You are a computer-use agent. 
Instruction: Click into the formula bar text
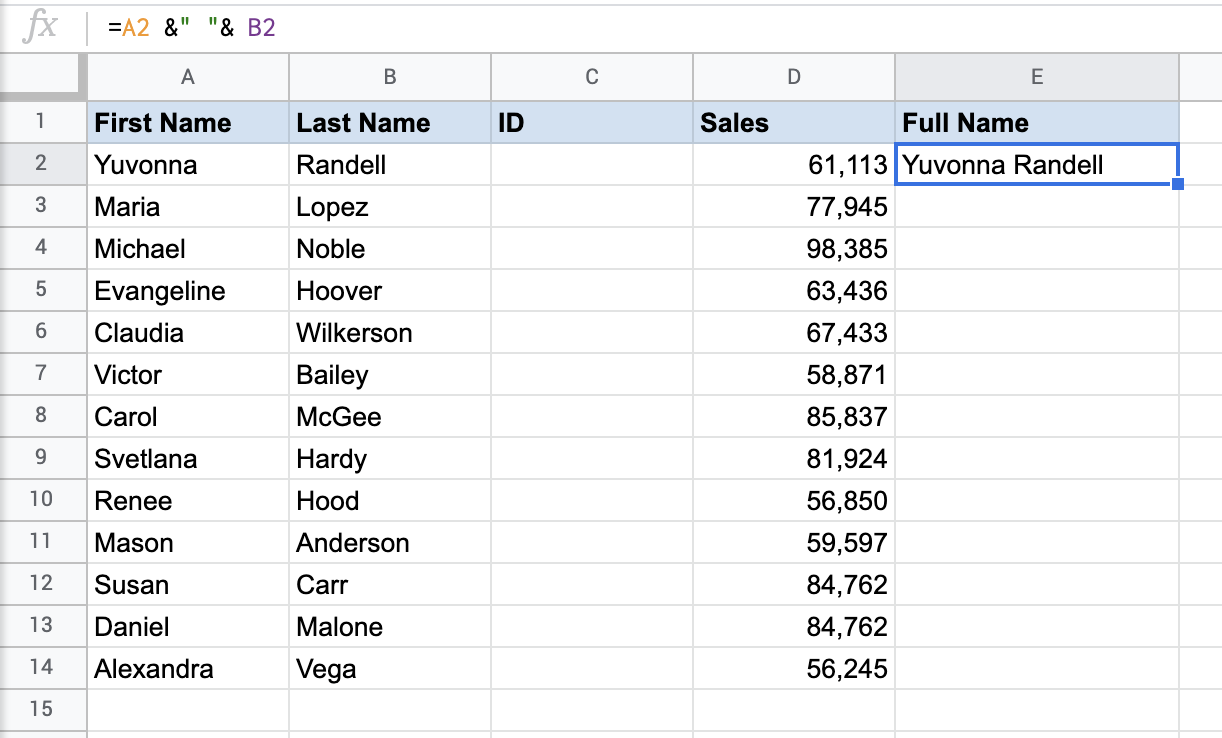[x=191, y=28]
